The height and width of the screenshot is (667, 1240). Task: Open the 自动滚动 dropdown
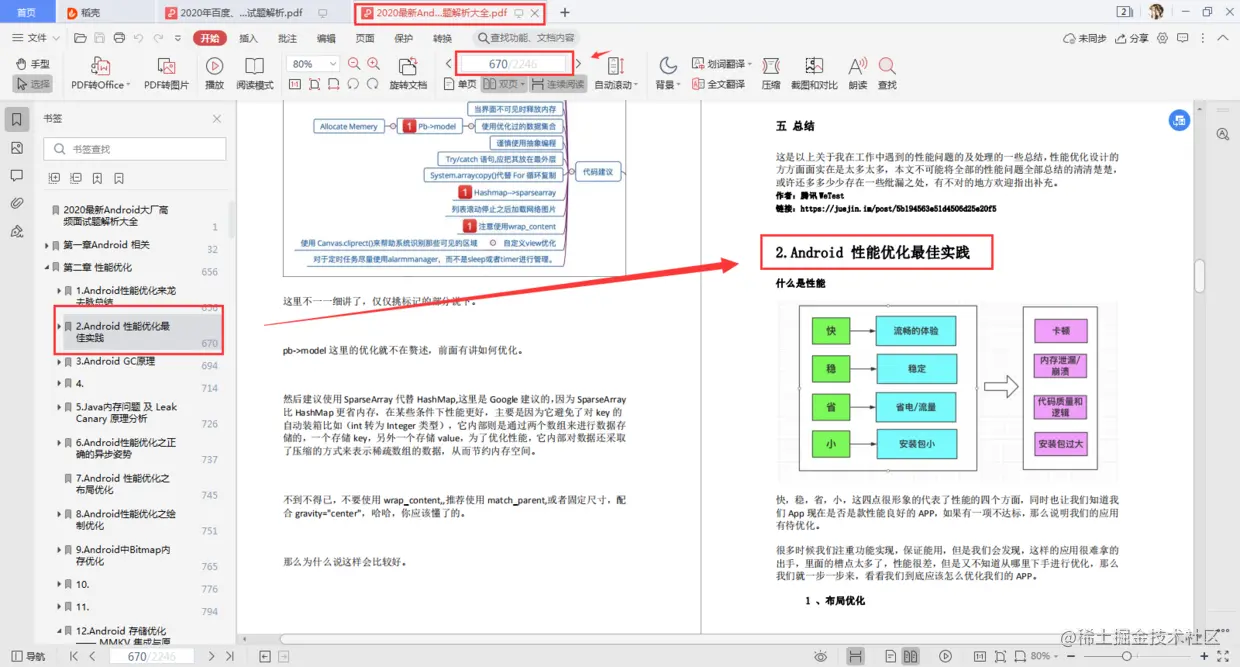[x=616, y=84]
